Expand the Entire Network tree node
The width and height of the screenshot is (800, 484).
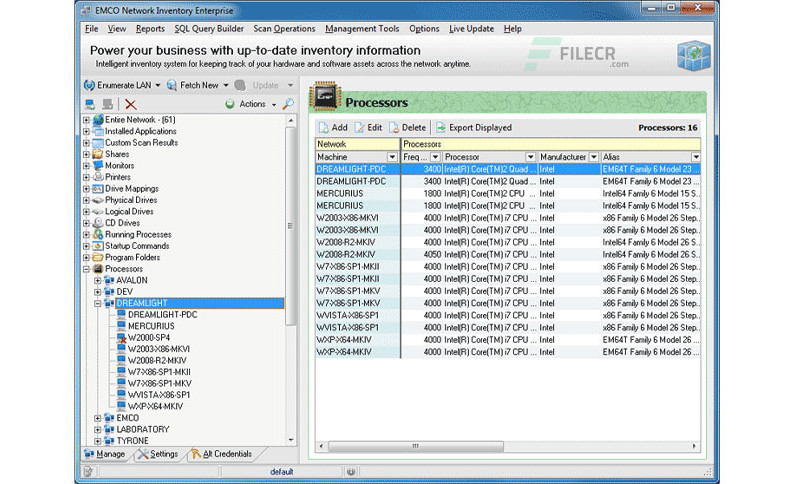pyautogui.click(x=86, y=120)
